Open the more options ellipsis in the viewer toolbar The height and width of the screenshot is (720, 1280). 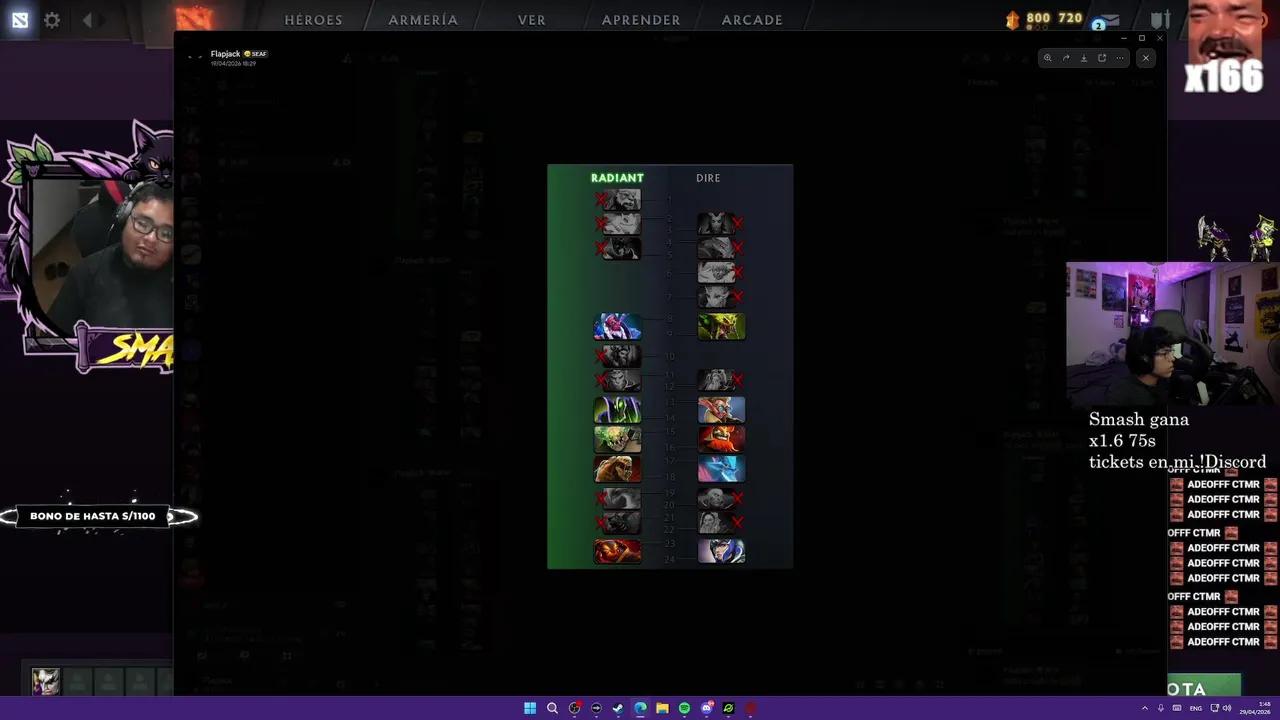coord(1119,57)
